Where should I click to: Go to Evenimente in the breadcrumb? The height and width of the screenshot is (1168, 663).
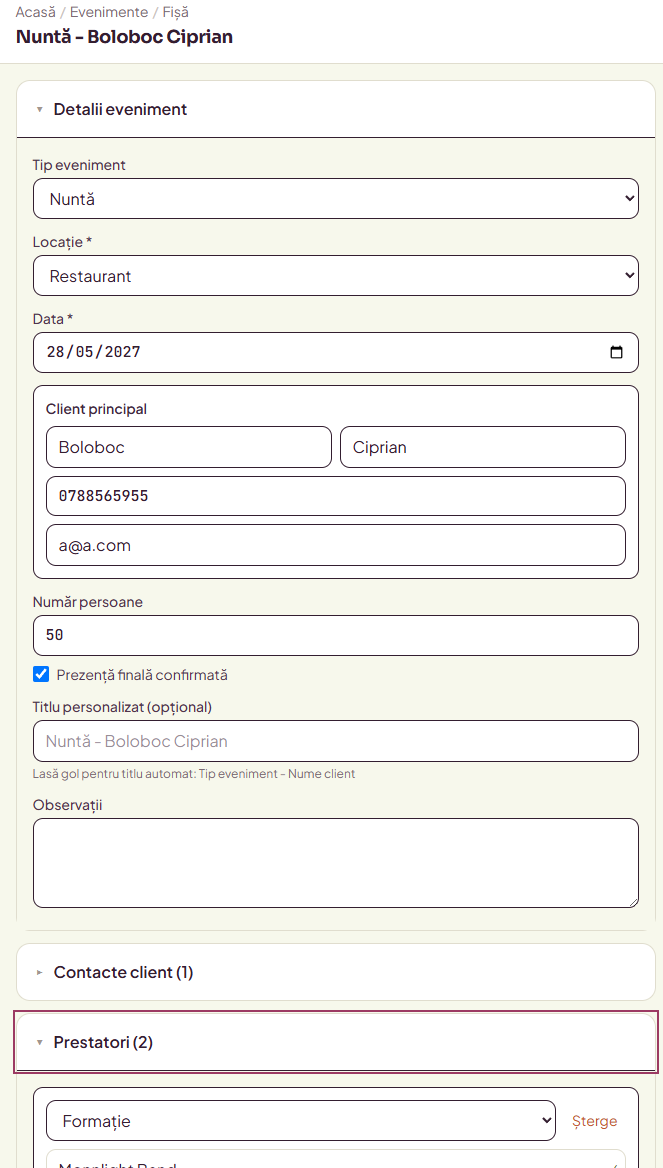109,13
